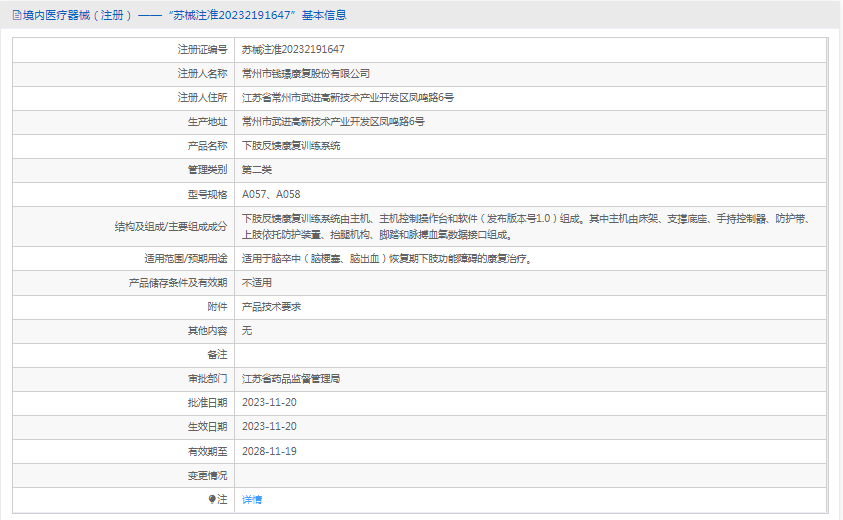Click the 管理类别 label
The width and height of the screenshot is (843, 520).
(207, 170)
